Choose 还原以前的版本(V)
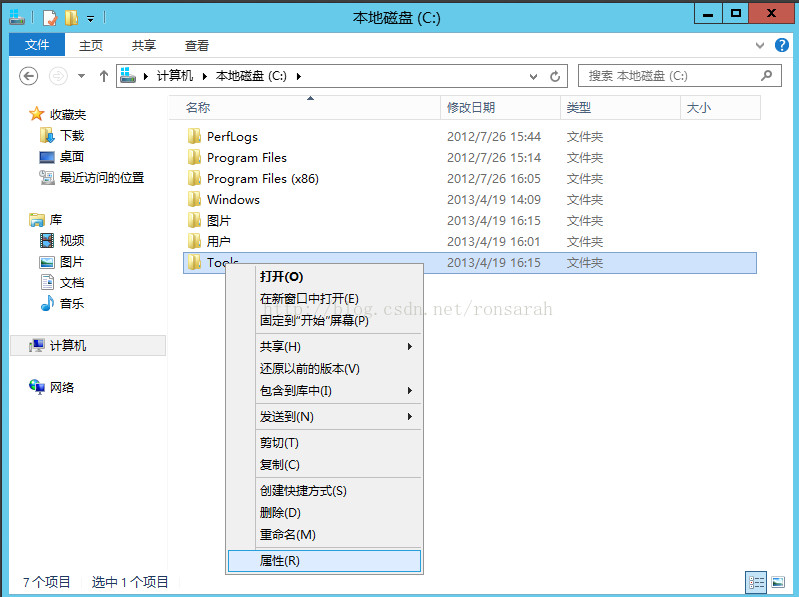This screenshot has height=597, width=799. (324, 368)
